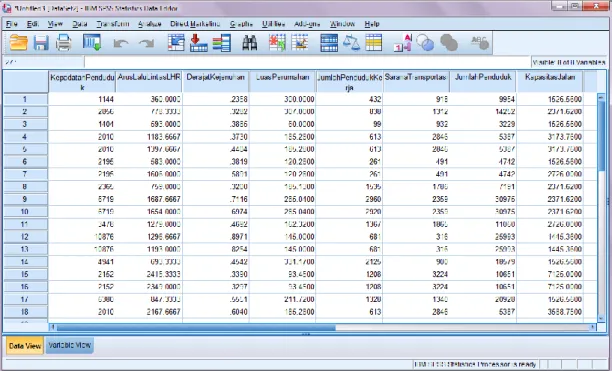Open the Window menu
The height and width of the screenshot is (371, 612).
[x=342, y=24]
